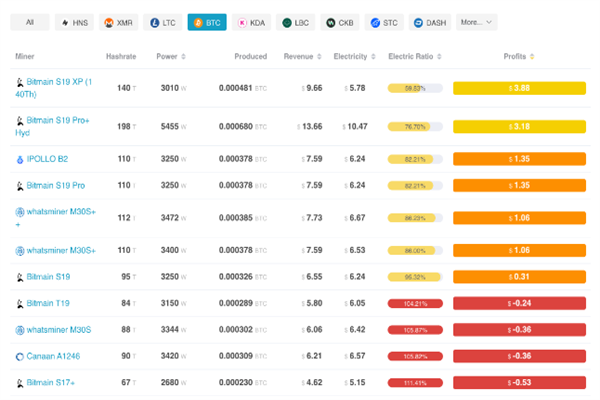
Task: Click the Produced column header
Action: click(x=251, y=57)
